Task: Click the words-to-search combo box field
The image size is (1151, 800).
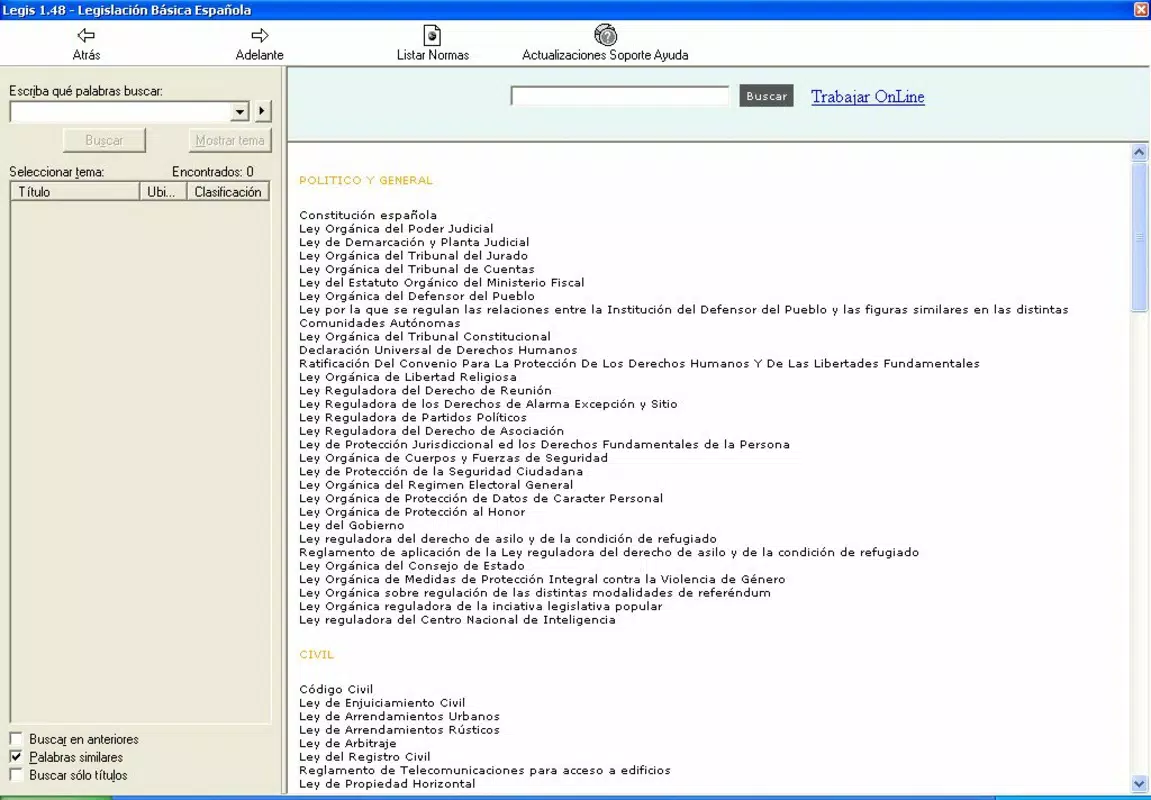Action: [x=120, y=112]
